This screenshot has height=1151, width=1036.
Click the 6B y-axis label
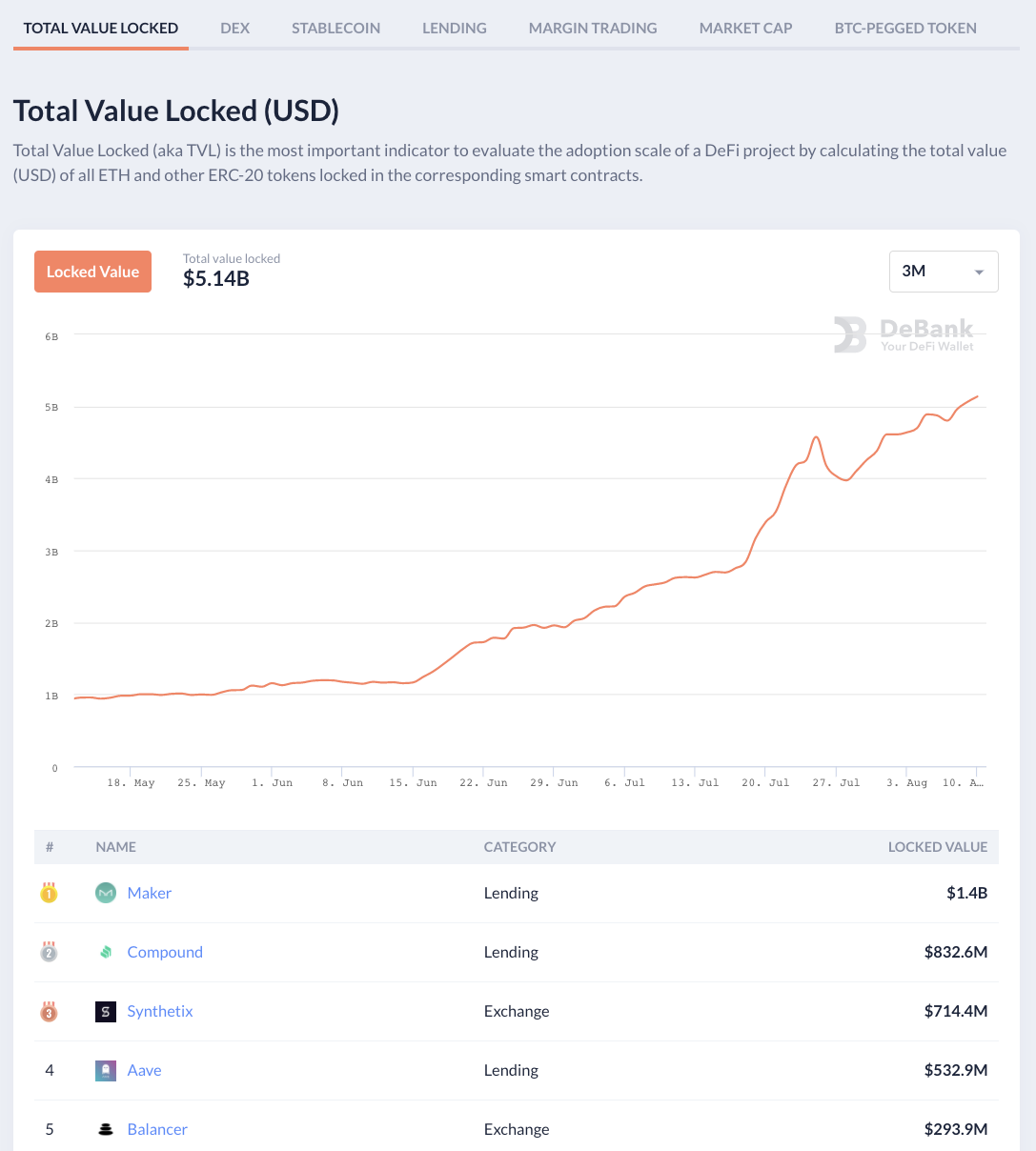51,336
